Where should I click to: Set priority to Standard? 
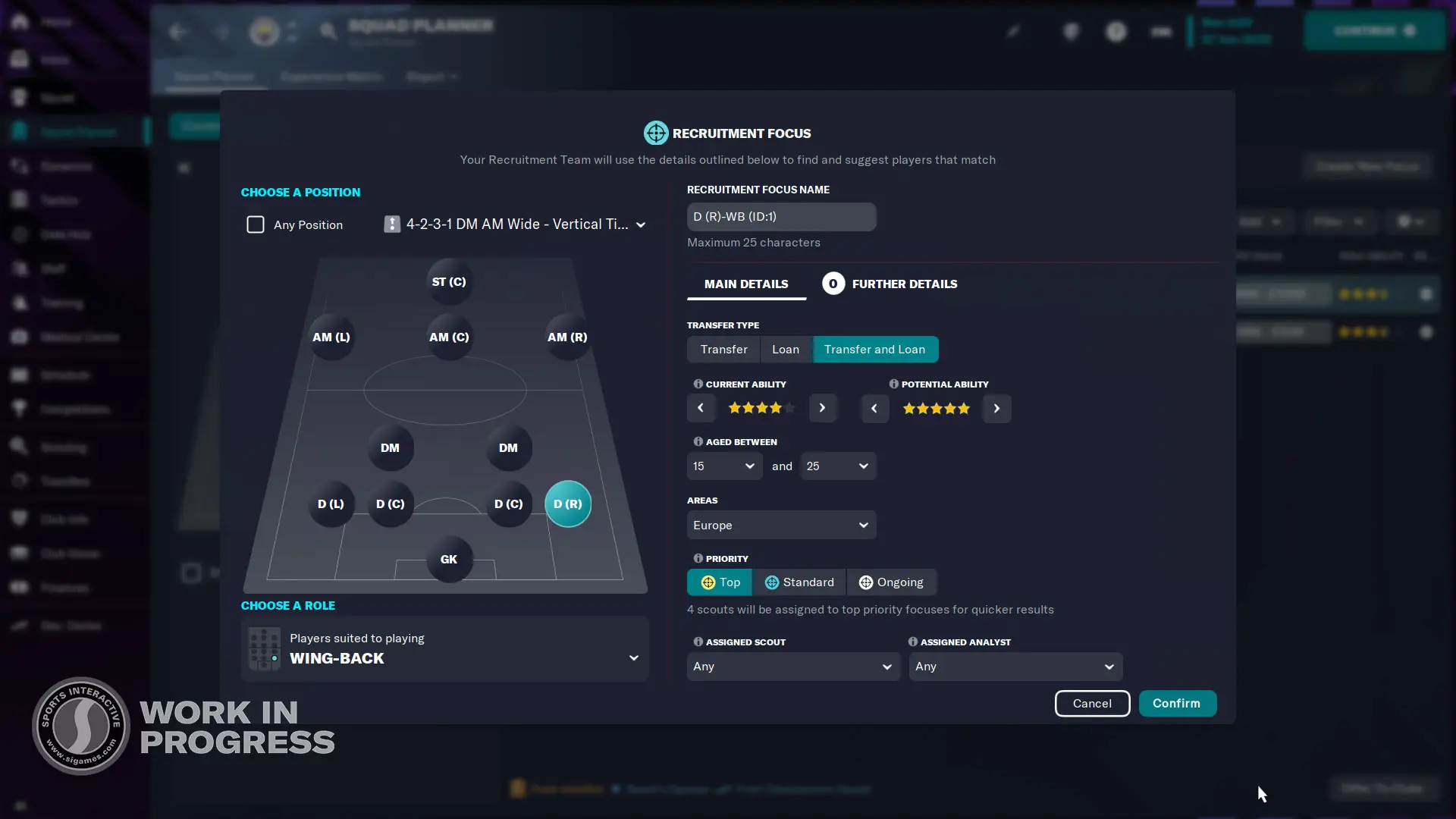(x=799, y=582)
